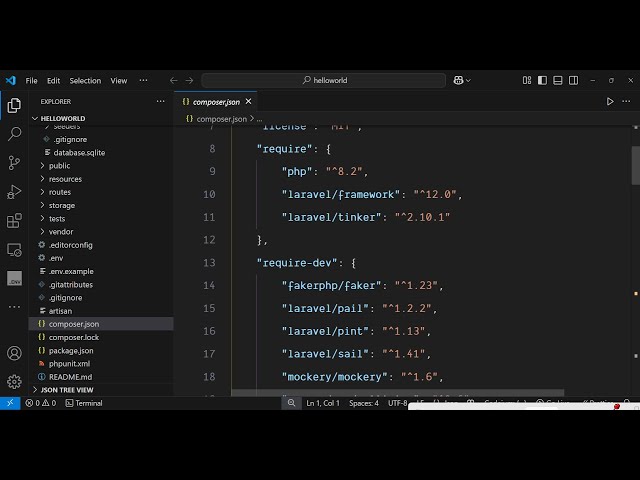Open the dotenv activity bar icon
This screenshot has width=640, height=480.
[14, 278]
